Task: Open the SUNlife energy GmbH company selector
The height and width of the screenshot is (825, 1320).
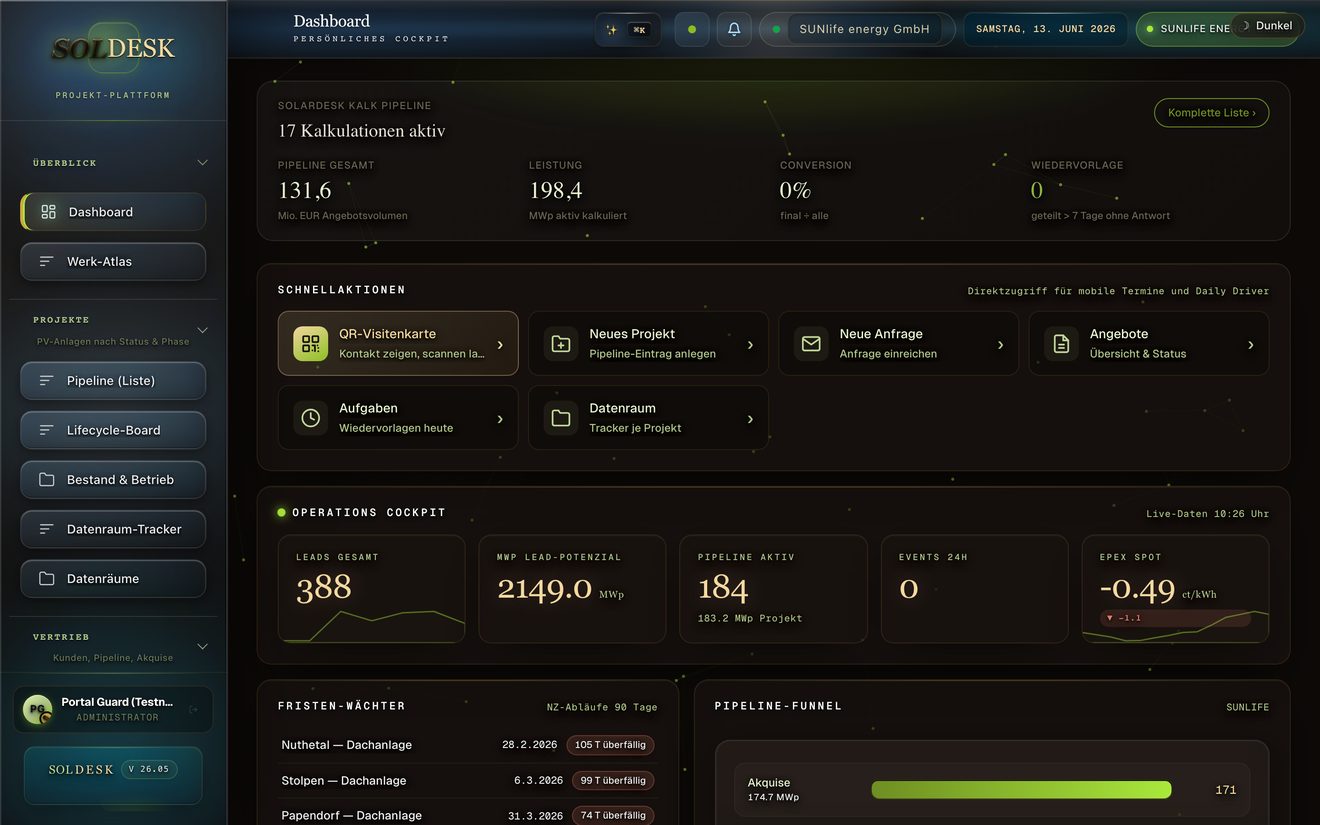Action: [x=856, y=29]
